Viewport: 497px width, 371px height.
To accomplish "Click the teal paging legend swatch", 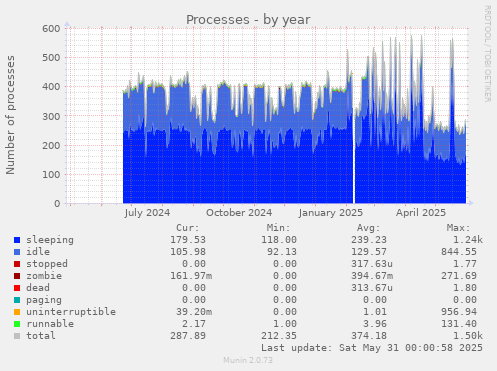I will (17, 300).
